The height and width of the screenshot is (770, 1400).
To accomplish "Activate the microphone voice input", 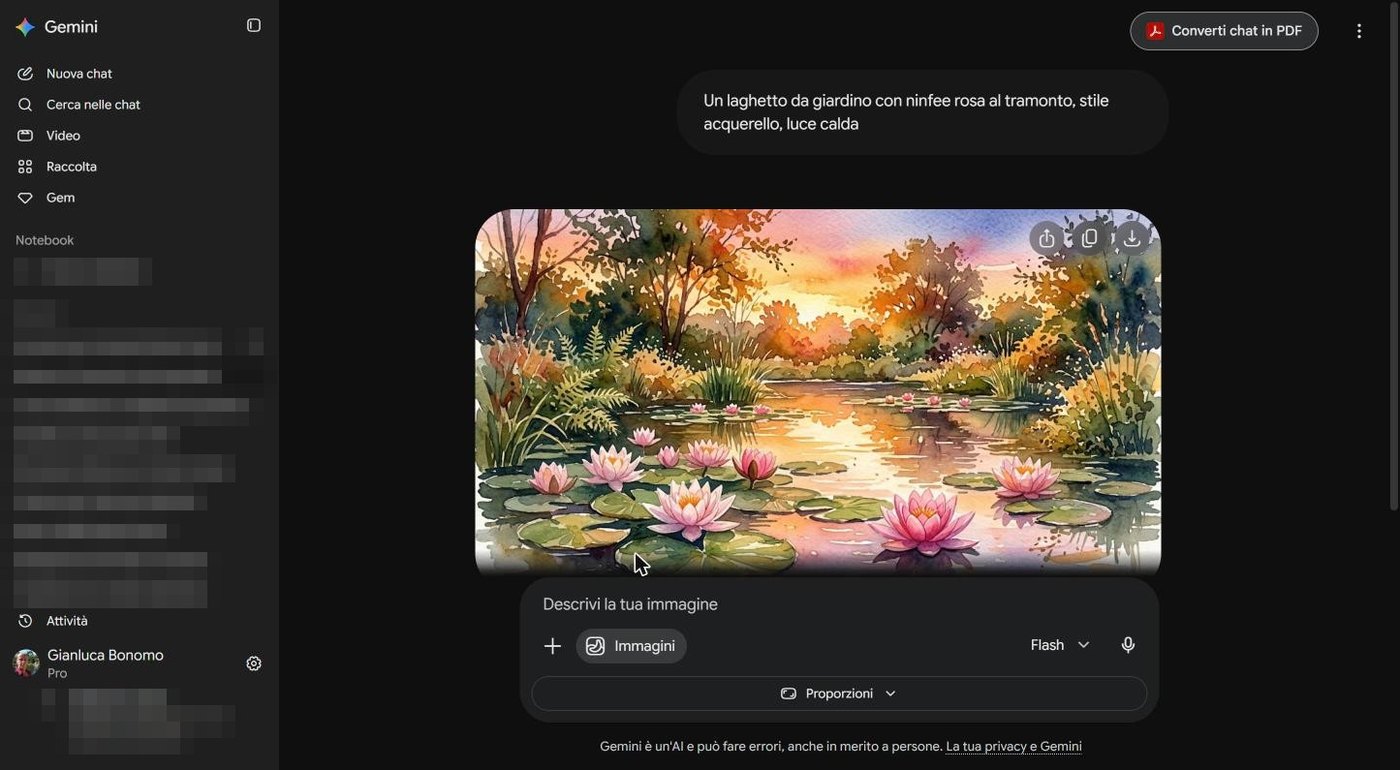I will coord(1128,645).
